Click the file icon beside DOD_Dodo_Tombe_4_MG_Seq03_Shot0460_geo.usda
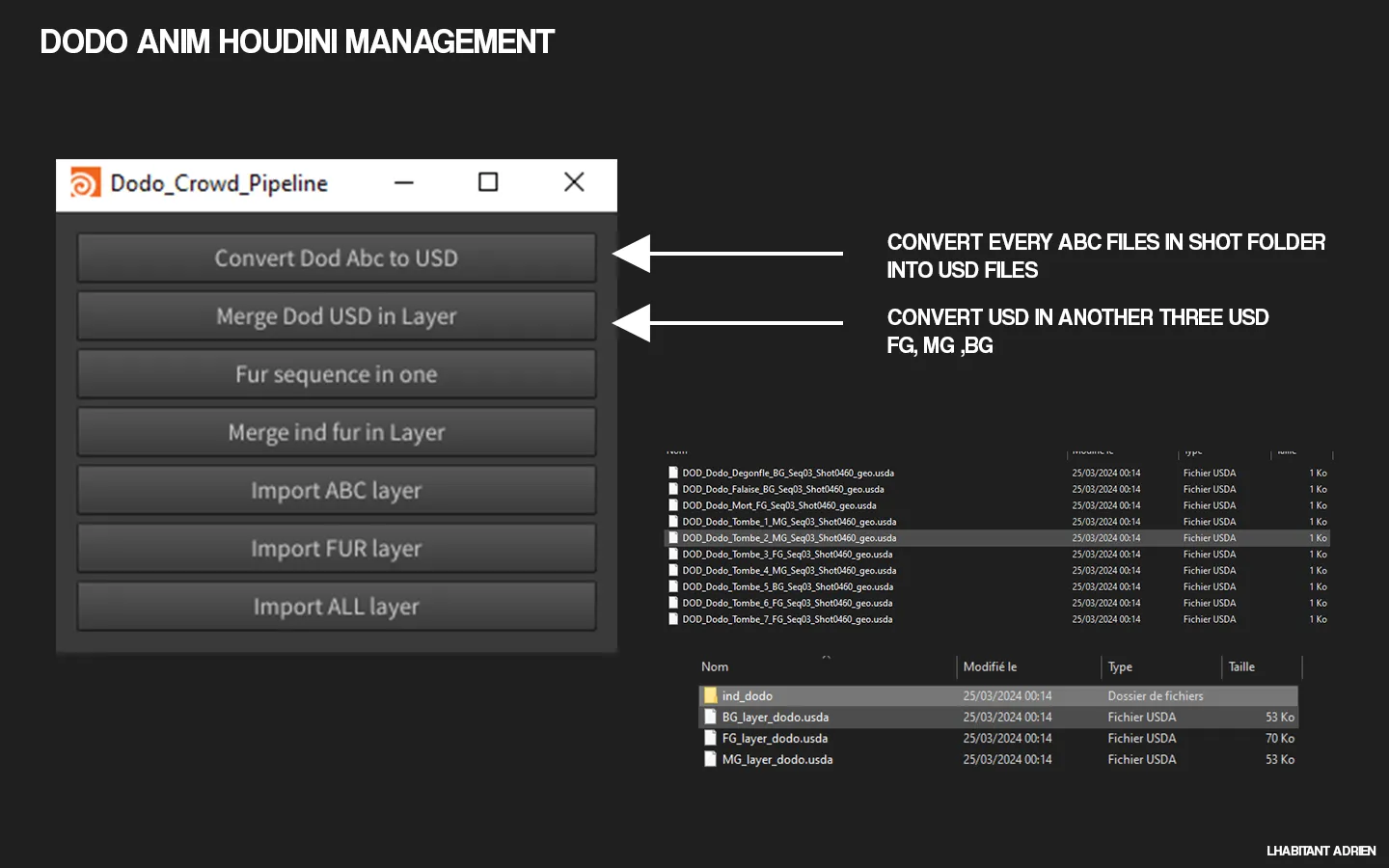The image size is (1389, 868). [673, 571]
